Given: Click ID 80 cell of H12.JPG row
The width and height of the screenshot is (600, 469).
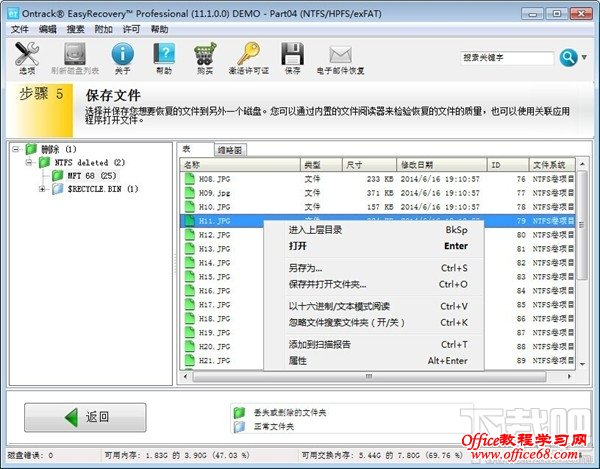Looking at the screenshot, I should [521, 235].
